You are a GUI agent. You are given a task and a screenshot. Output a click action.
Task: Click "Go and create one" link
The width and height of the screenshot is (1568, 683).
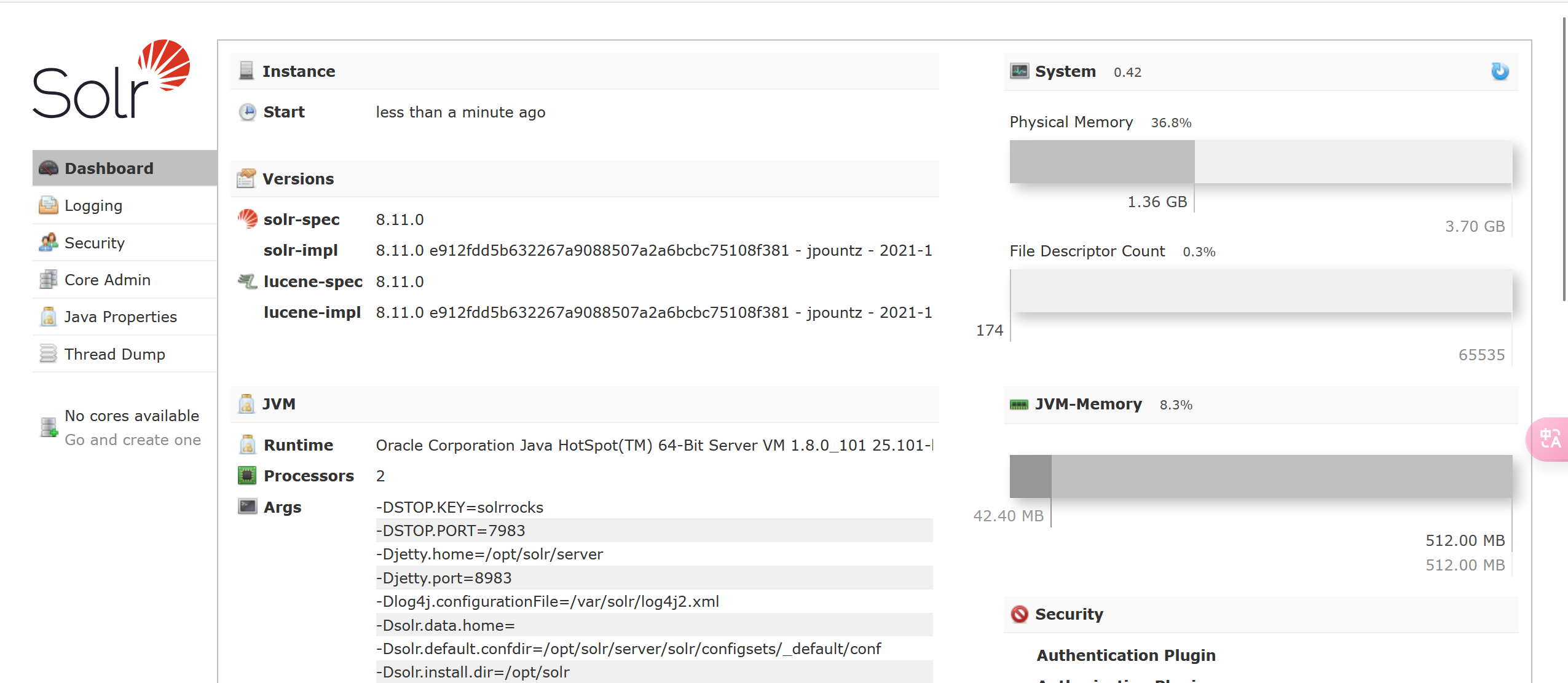coord(133,440)
